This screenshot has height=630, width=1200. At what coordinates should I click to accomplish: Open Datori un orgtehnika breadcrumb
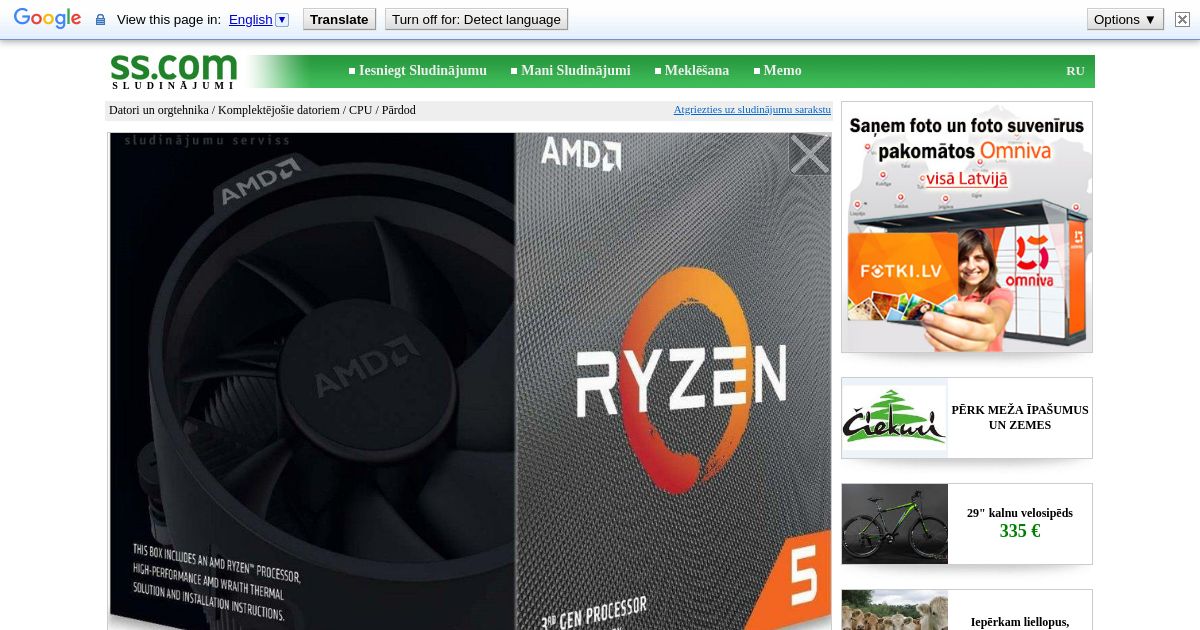pyautogui.click(x=159, y=110)
